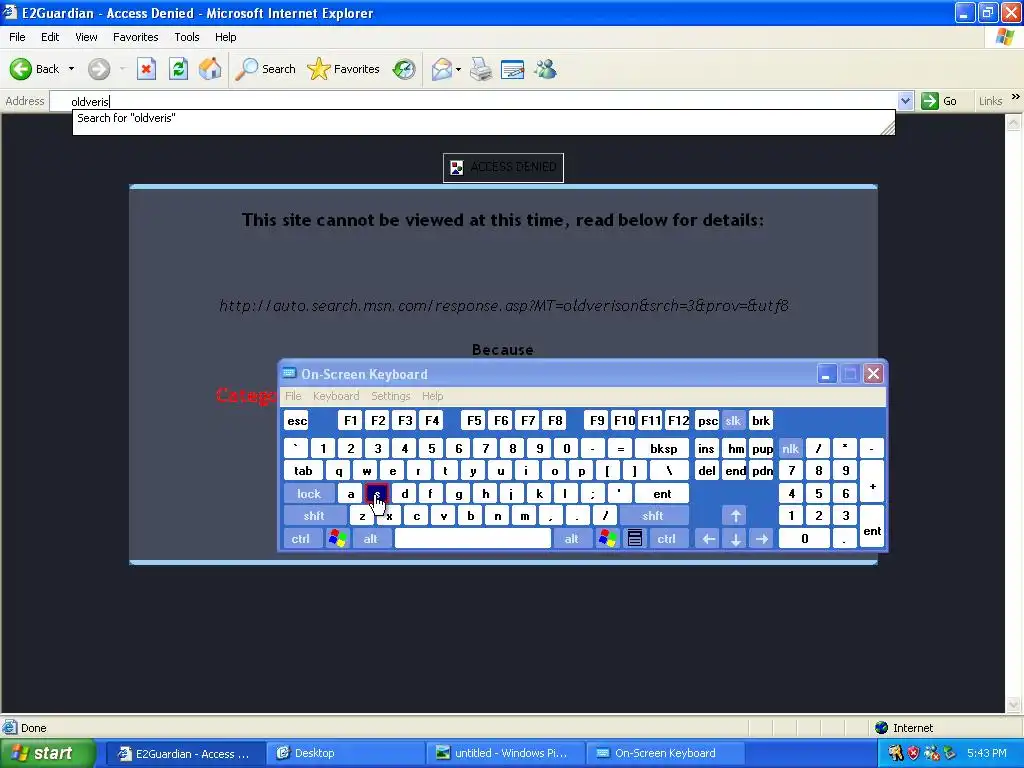Minimize the On-Screen Keyboard window
The height and width of the screenshot is (768, 1024).
click(x=827, y=374)
